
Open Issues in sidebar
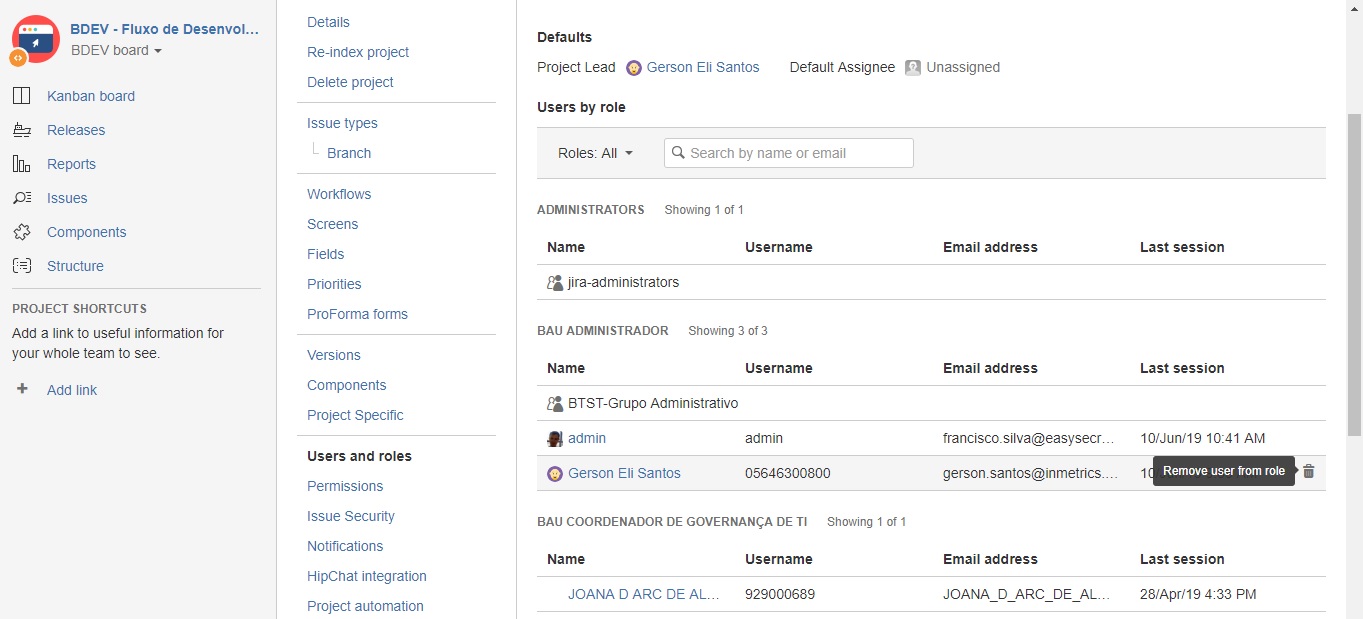point(67,198)
